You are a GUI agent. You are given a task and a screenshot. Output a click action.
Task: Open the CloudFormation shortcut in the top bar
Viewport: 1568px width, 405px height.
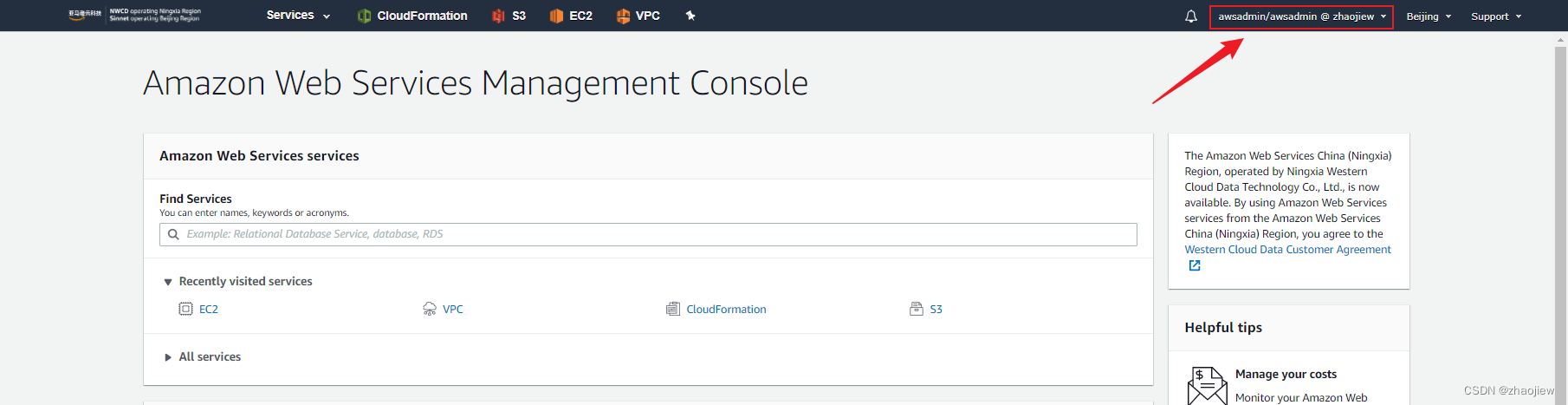coord(412,16)
